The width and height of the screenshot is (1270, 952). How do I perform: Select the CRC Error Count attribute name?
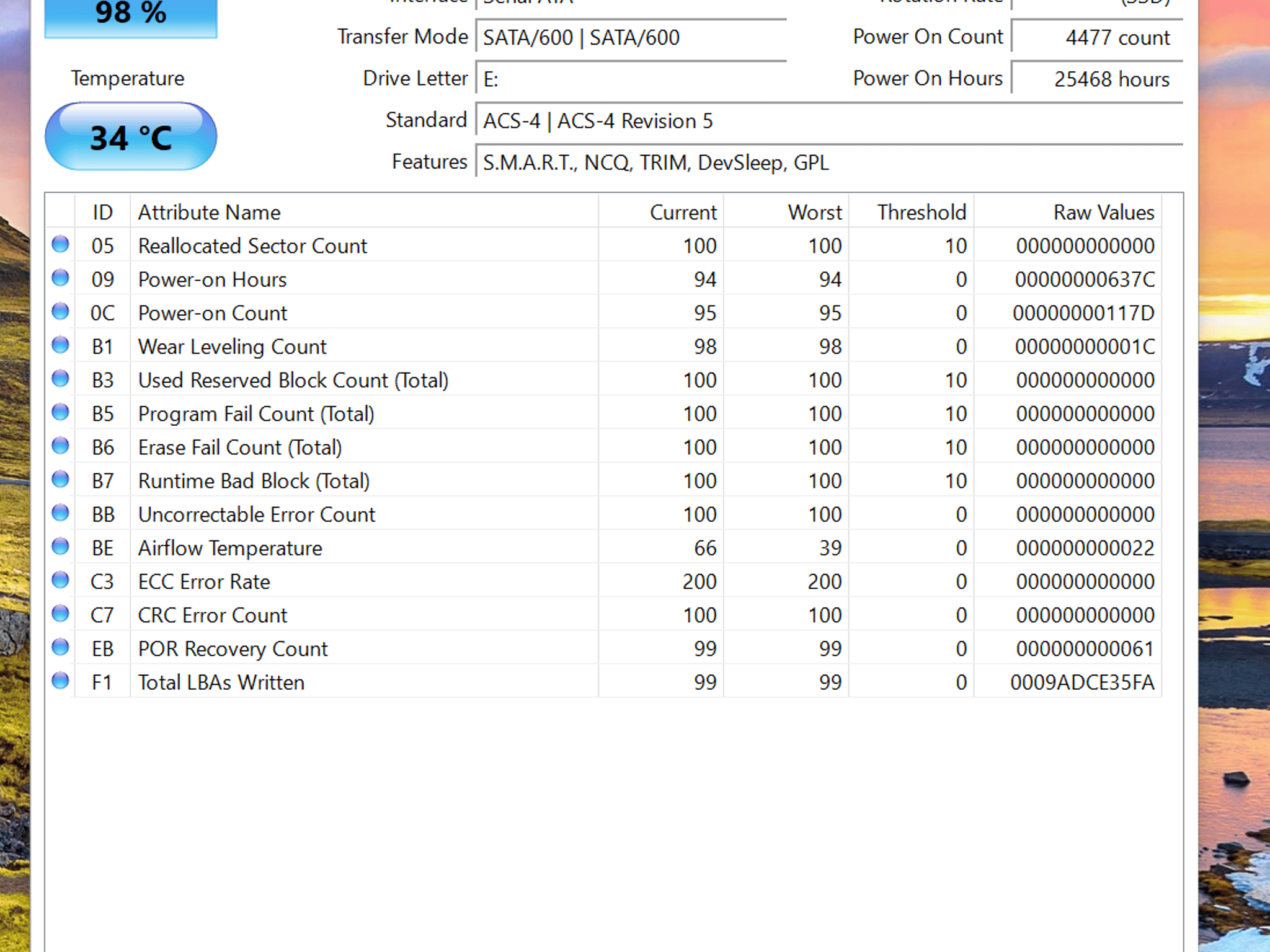212,615
